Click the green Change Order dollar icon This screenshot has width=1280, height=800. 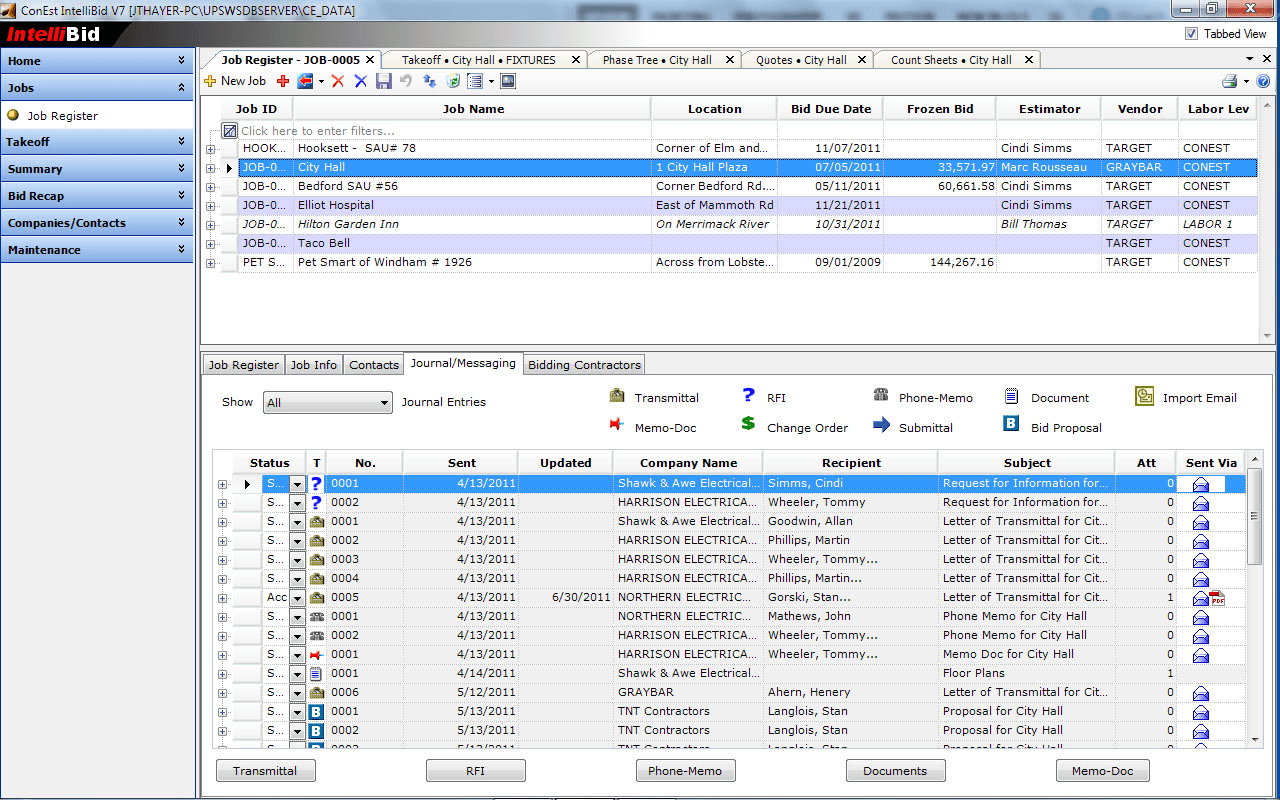click(x=748, y=424)
